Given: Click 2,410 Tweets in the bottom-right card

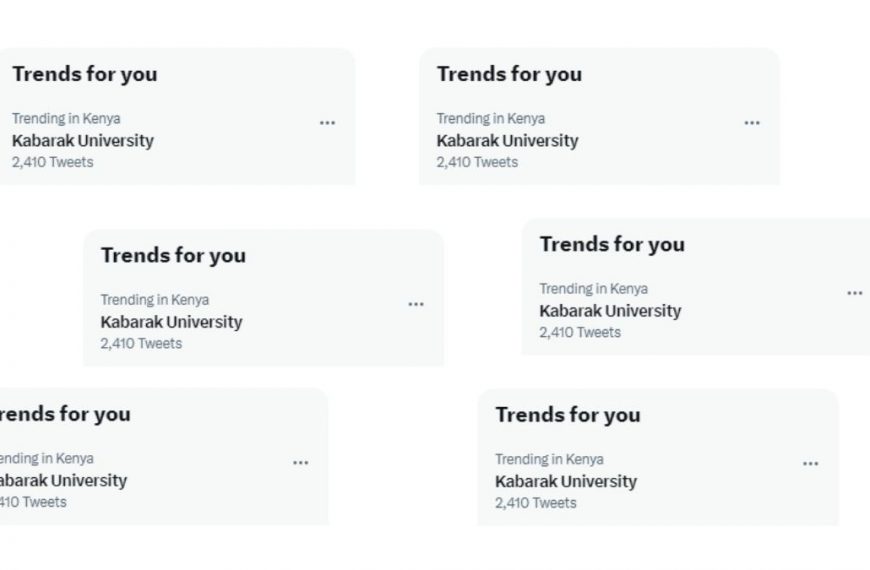Looking at the screenshot, I should pos(535,503).
